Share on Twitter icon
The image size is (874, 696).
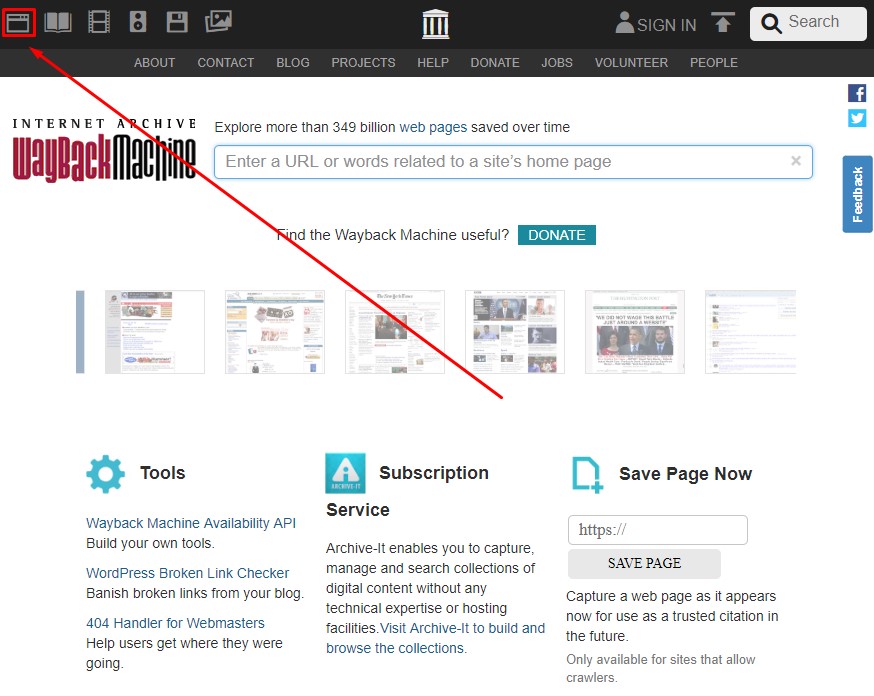[857, 118]
